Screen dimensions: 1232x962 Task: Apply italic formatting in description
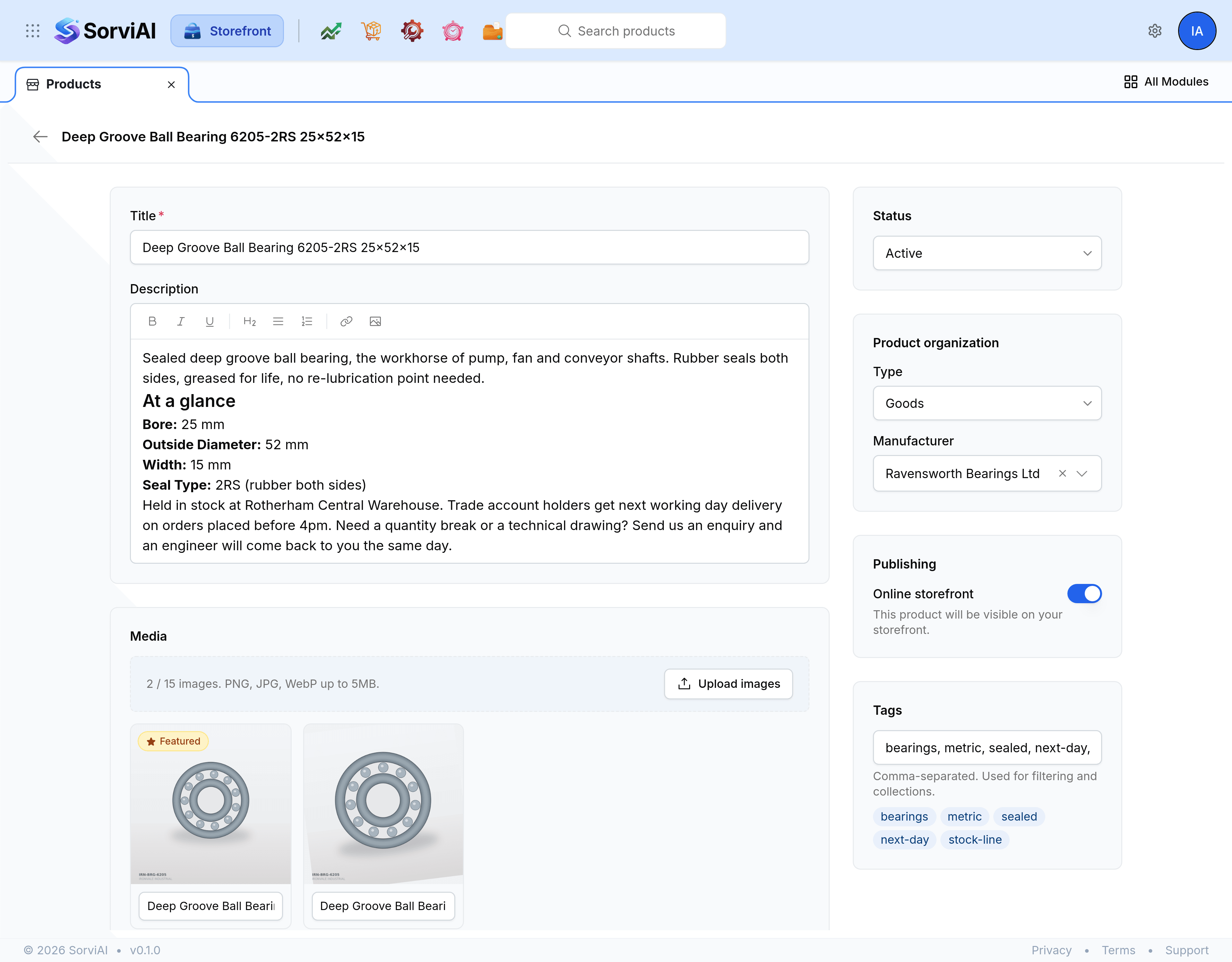click(x=181, y=321)
